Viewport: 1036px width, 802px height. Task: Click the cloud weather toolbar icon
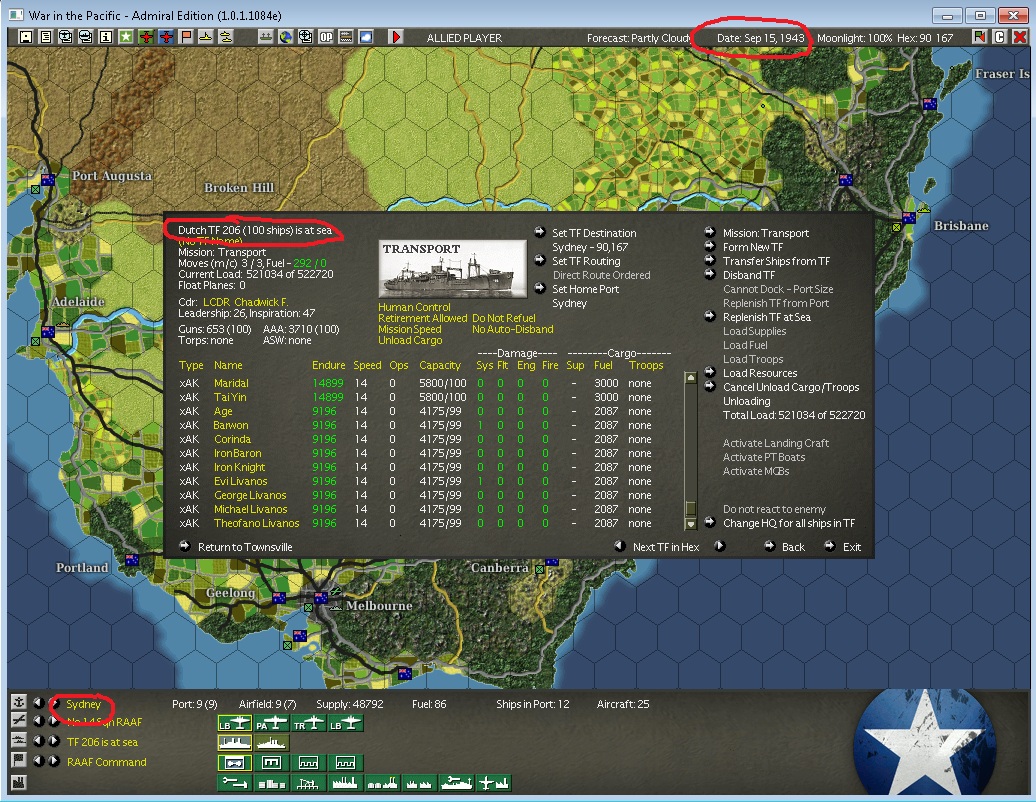click(x=366, y=37)
